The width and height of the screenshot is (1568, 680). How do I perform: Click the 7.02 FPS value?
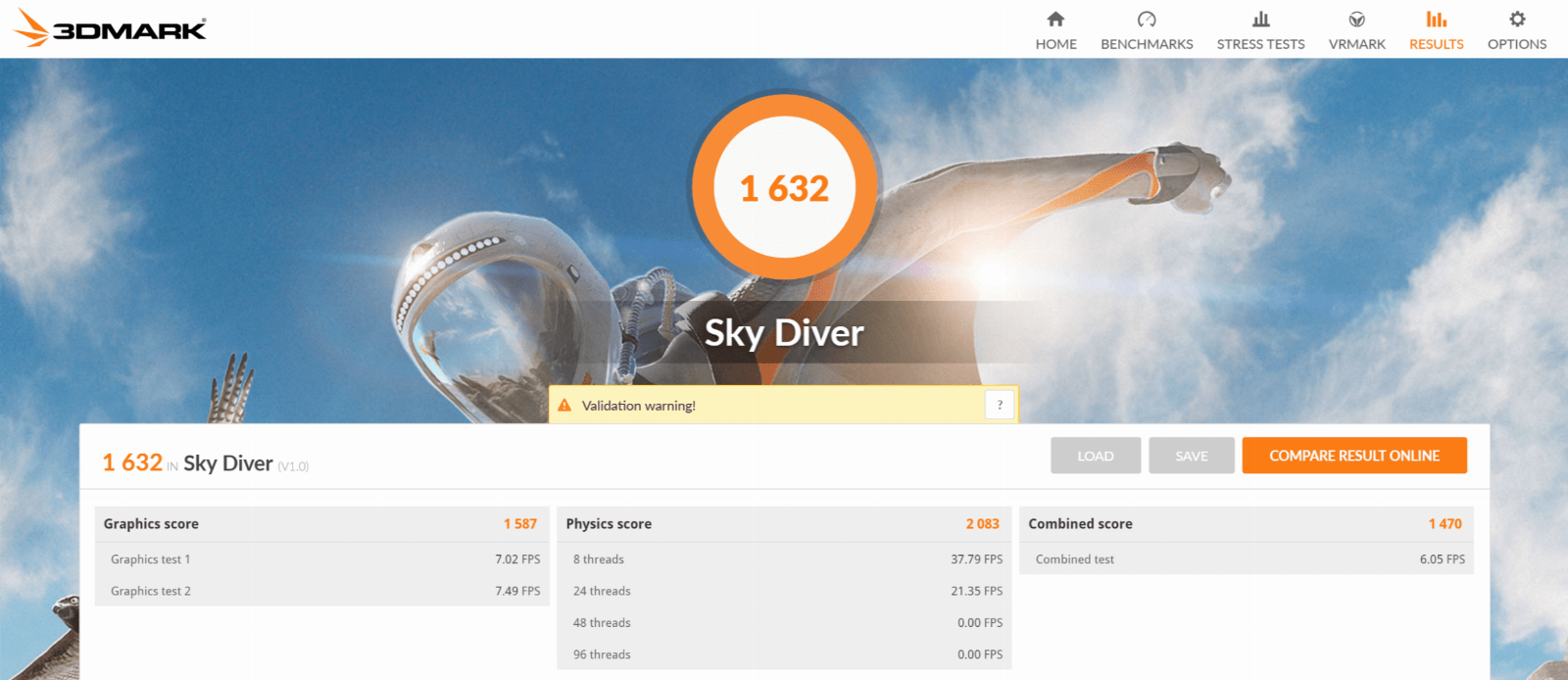517,559
